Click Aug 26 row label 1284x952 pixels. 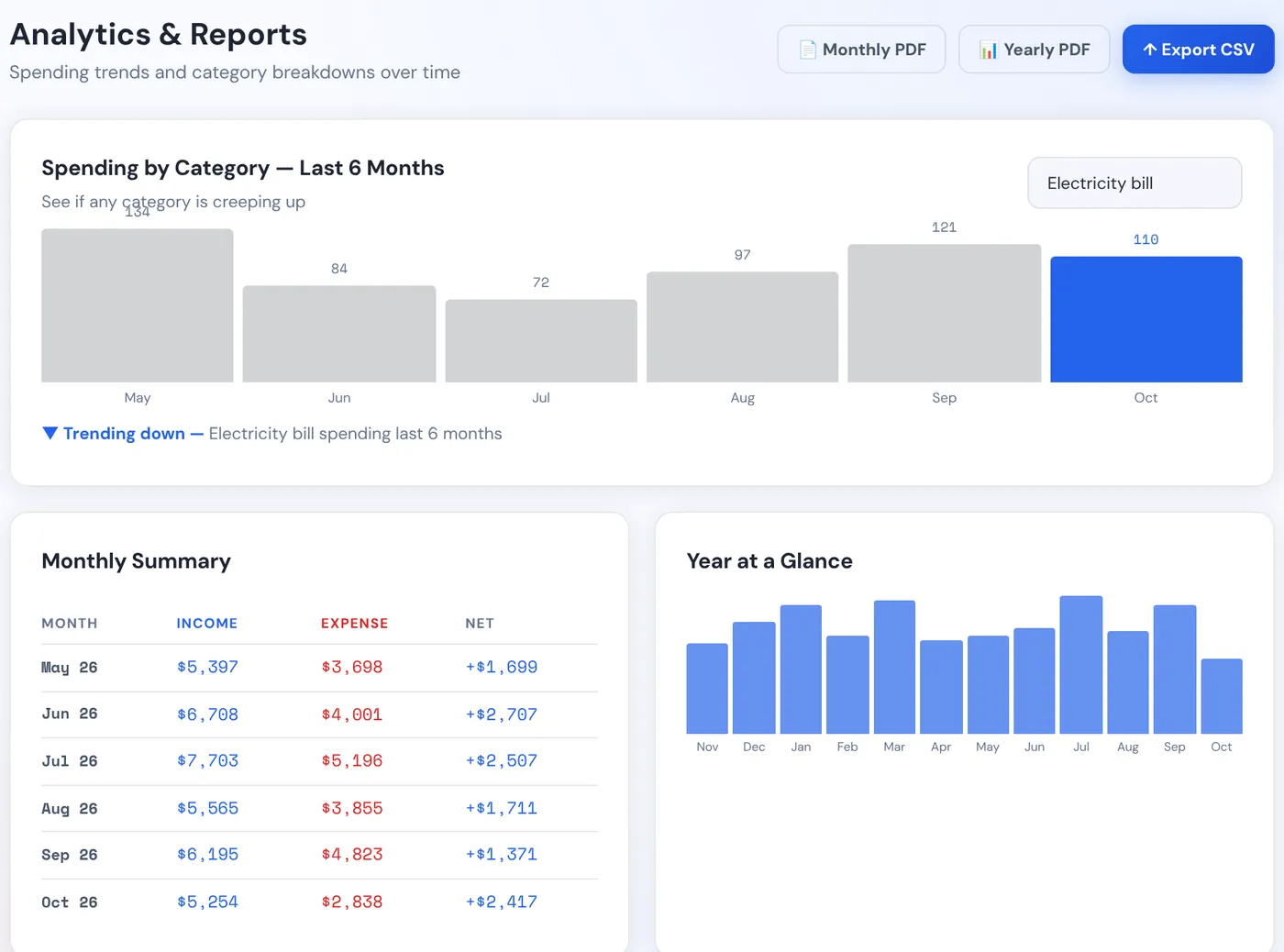pos(70,809)
